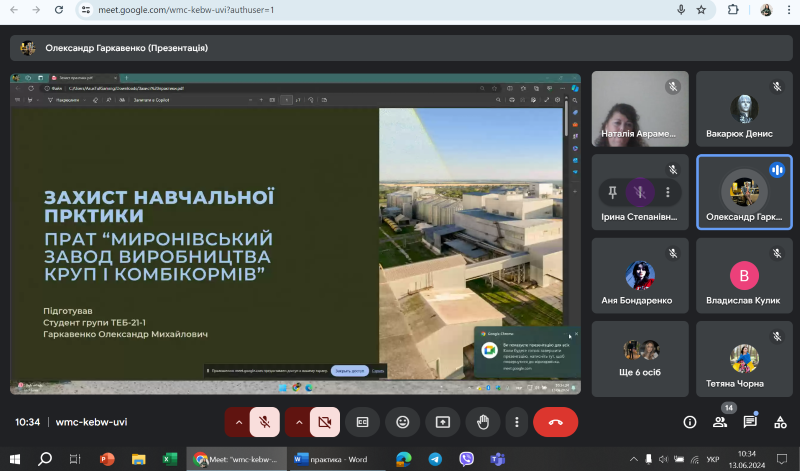The width and height of the screenshot is (800, 471).
Task: Open more options in the Meet control bar
Action: pos(516,422)
